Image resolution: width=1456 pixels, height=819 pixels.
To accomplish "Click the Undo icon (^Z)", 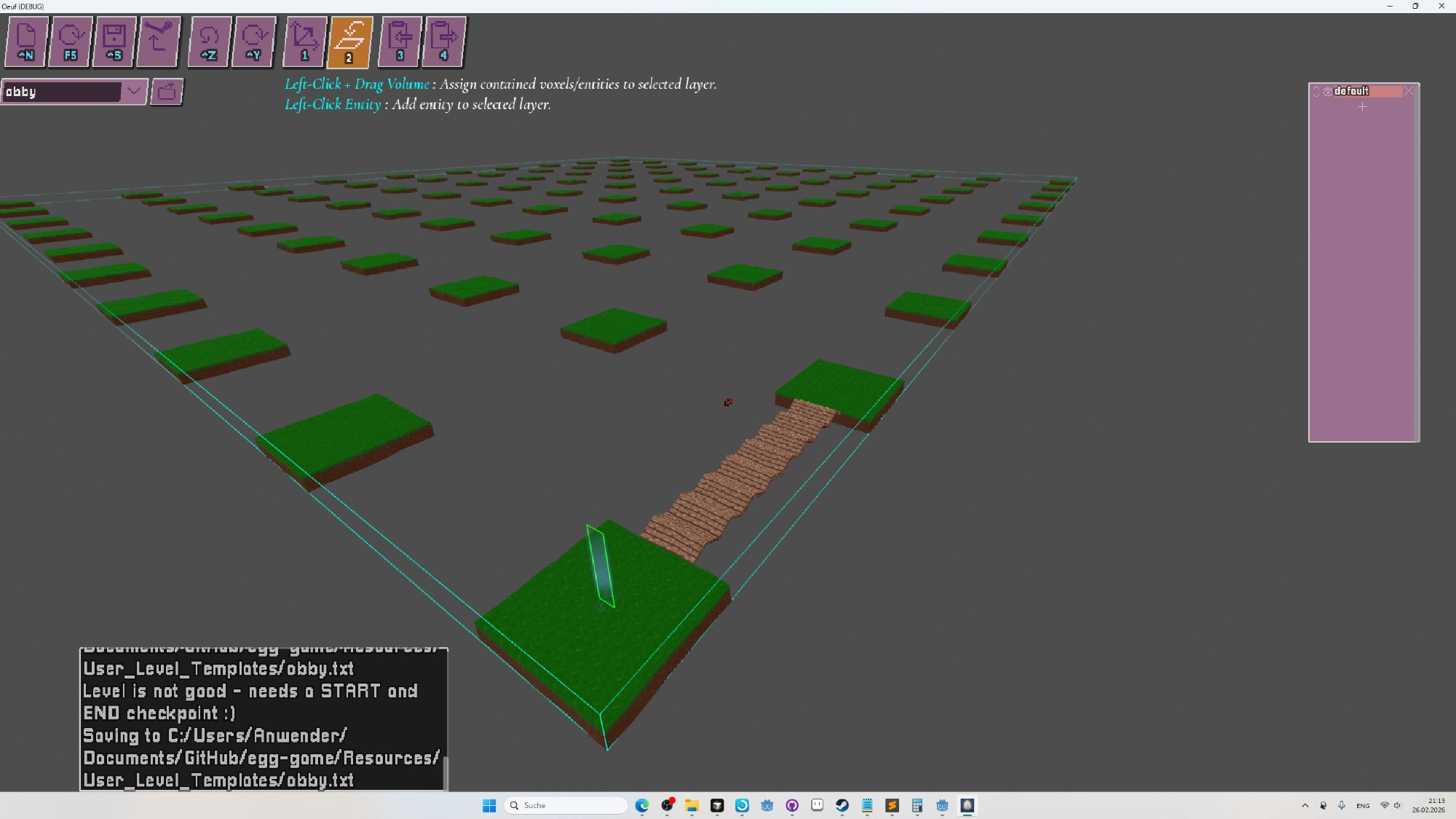I will coord(209,41).
